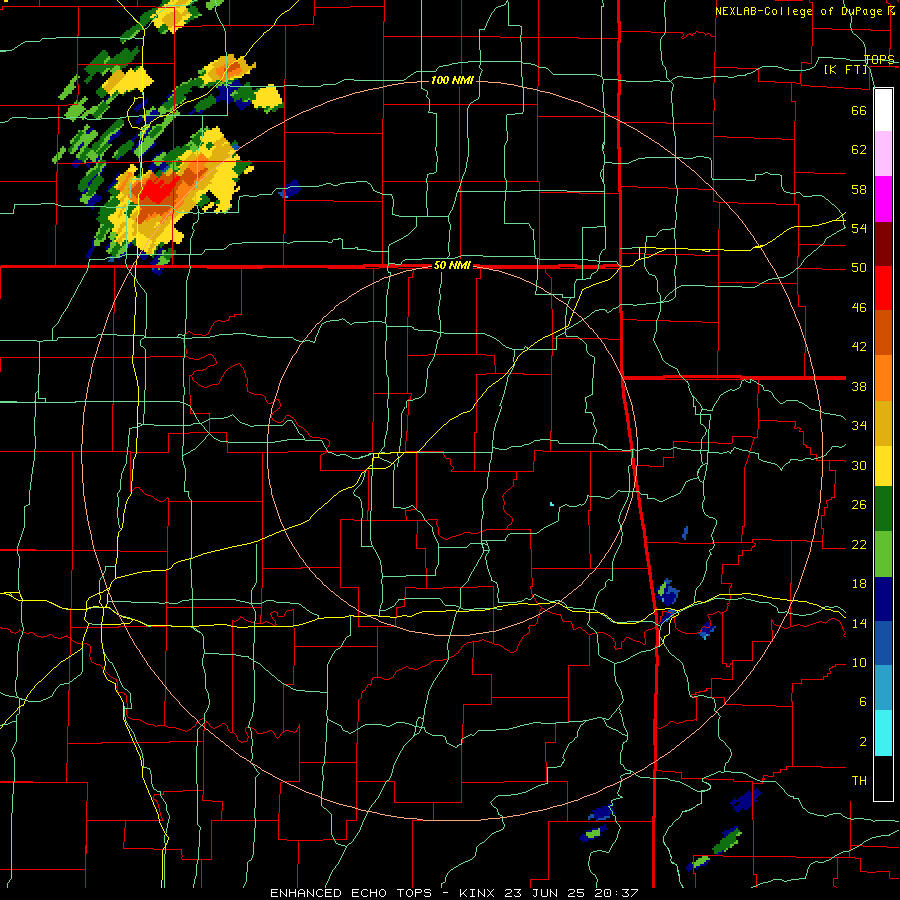Pick the light pink legend swatch
Screen dimensions: 900x900
pos(883,153)
